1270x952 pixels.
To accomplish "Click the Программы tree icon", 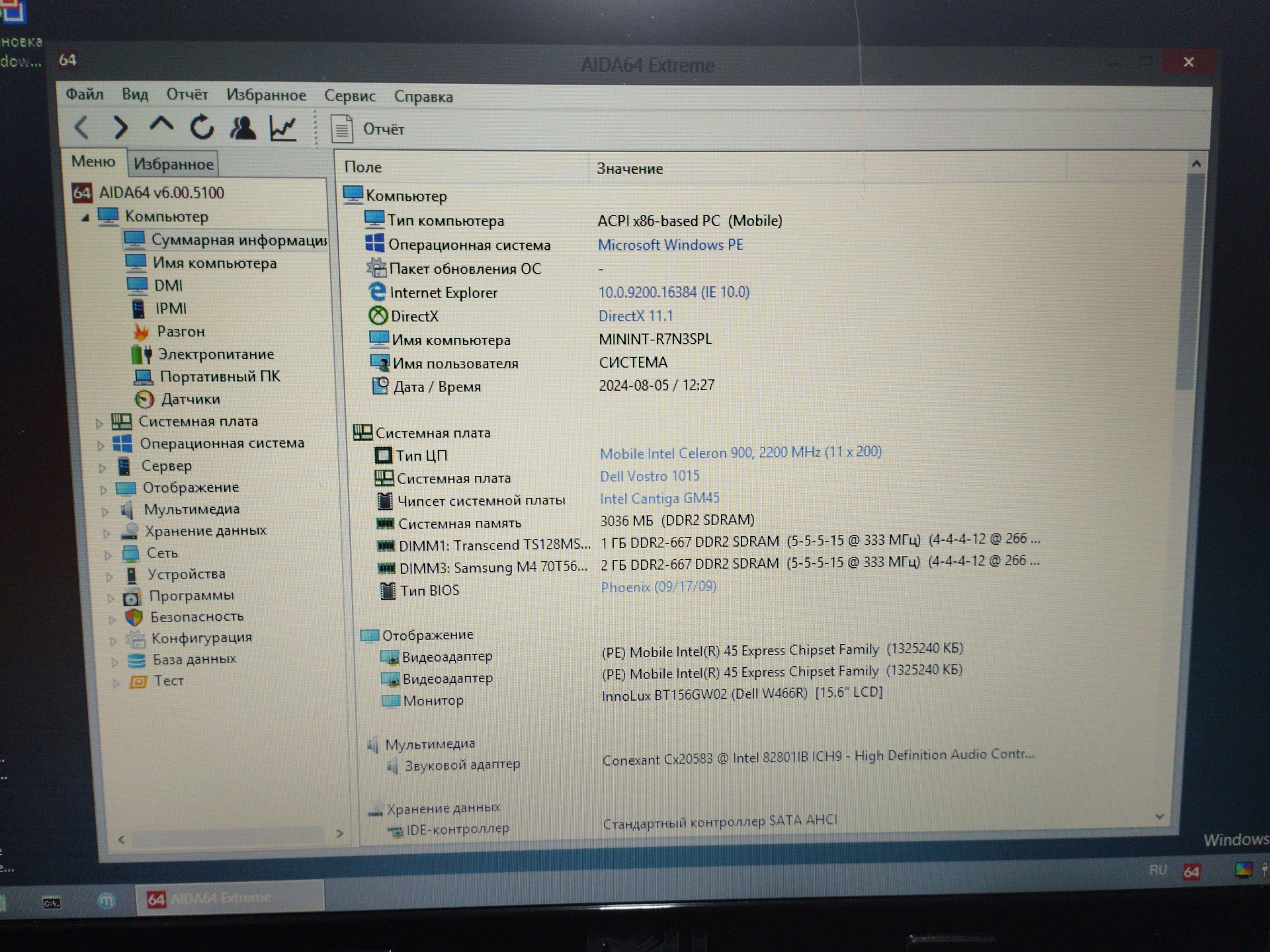I will click(132, 597).
